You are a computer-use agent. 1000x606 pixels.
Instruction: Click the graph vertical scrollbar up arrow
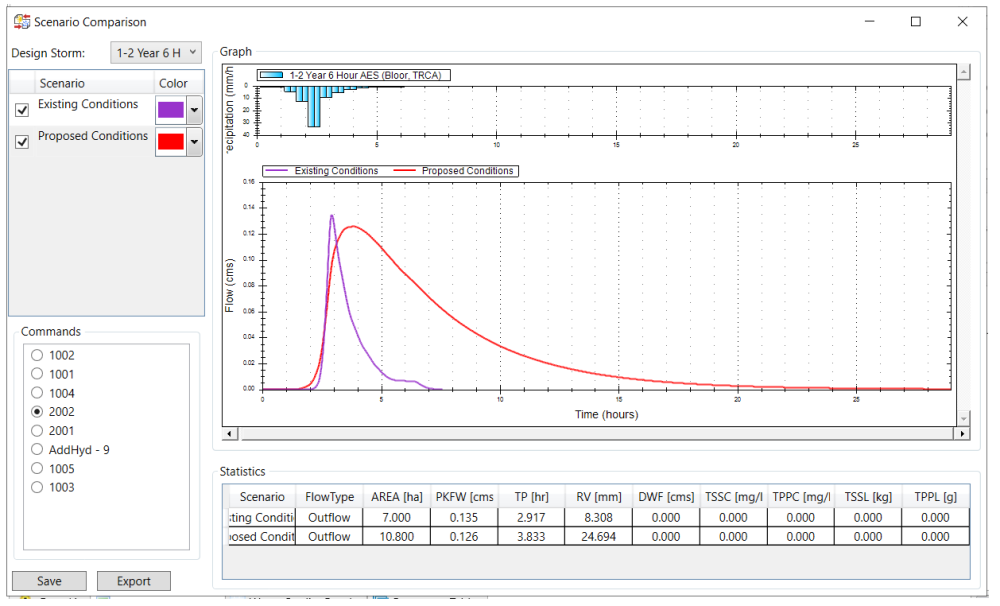964,72
